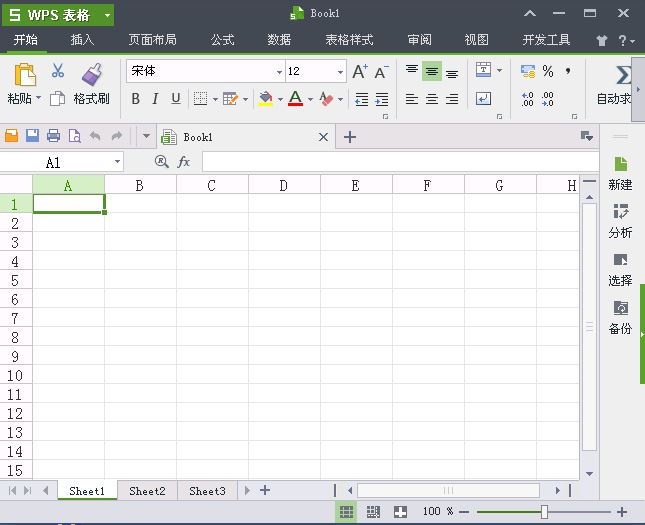645x525 pixels.
Task: Add new sheet plus button
Action: pyautogui.click(x=265, y=490)
